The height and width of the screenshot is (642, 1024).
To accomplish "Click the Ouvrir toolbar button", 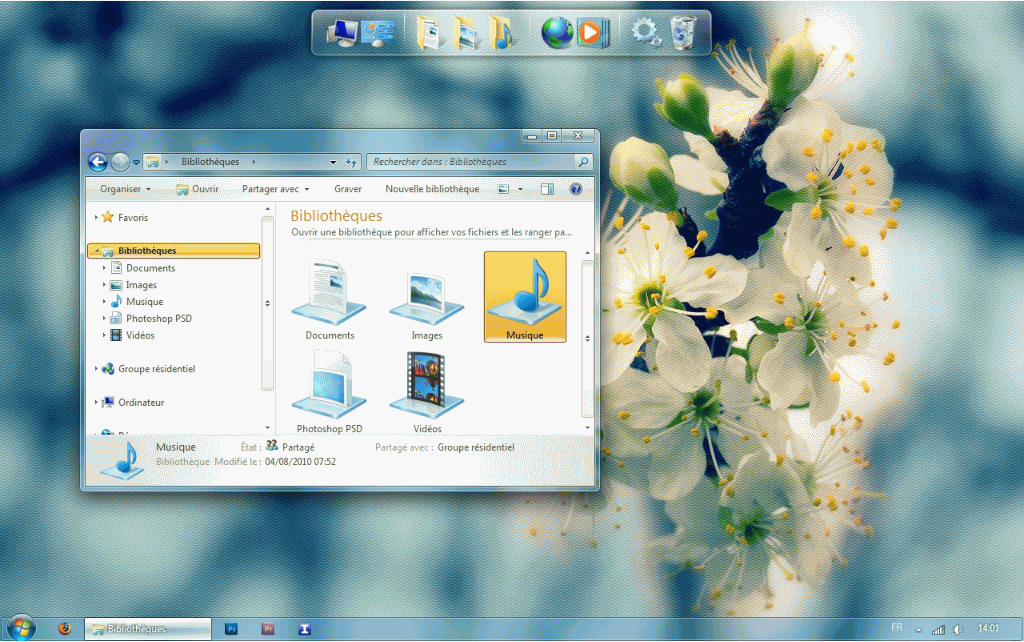I will 197,189.
